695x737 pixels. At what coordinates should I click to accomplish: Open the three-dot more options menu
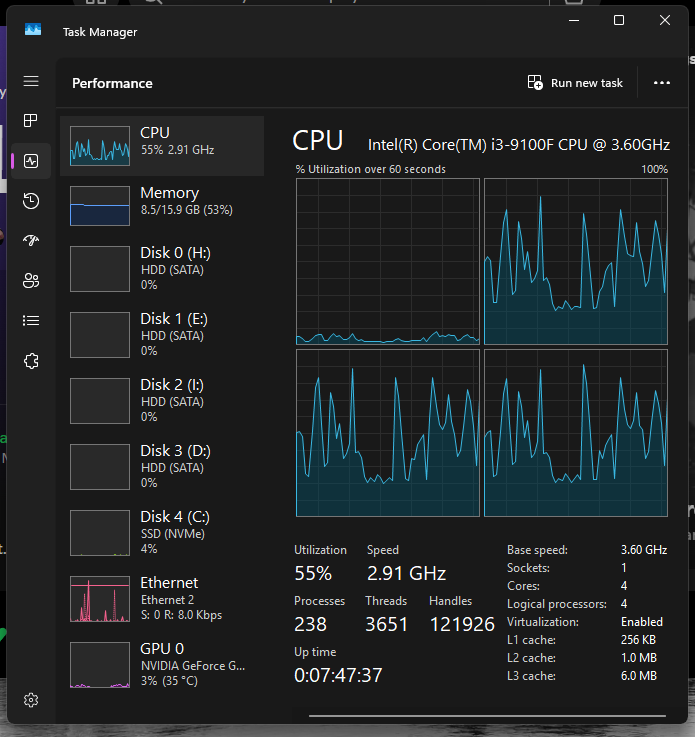point(662,83)
